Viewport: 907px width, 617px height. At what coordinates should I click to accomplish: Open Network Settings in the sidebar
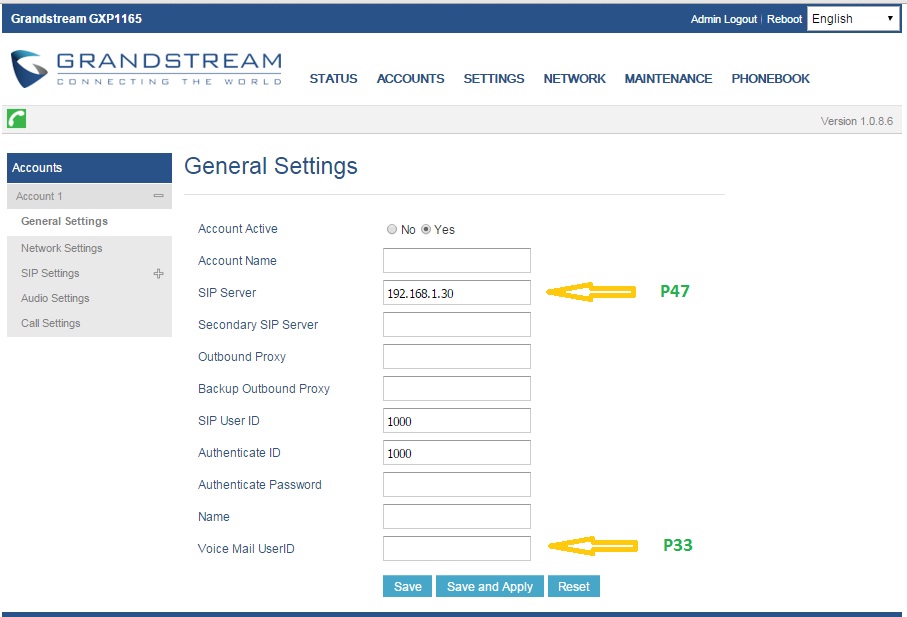[61, 248]
